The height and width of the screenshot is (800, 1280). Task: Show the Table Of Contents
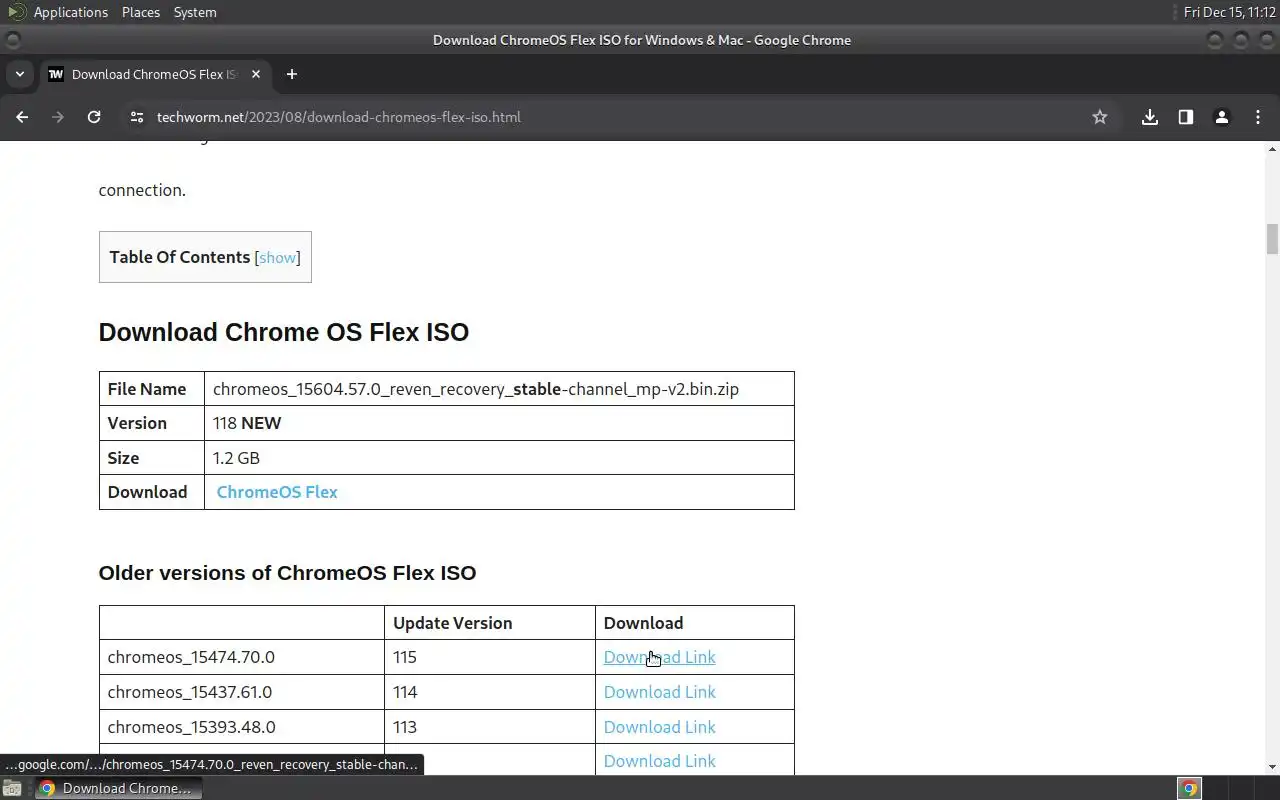(278, 258)
